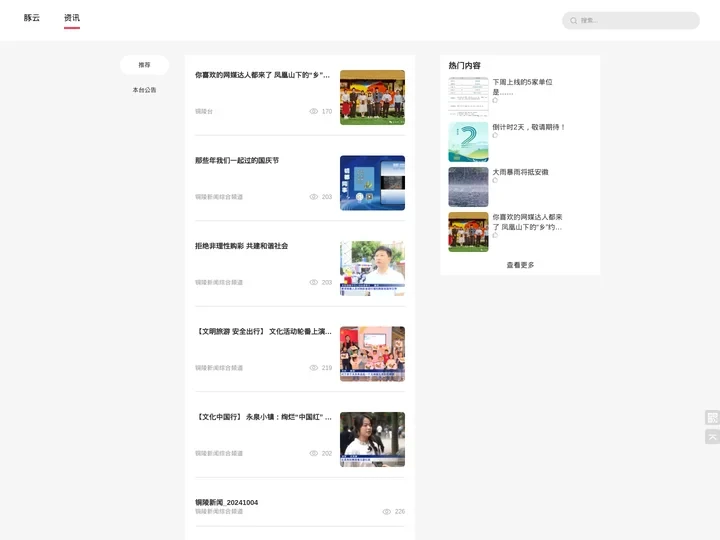720x540 pixels.
Task: Click eye icon on 拒绝非理性购彩 article
Action: coord(314,282)
